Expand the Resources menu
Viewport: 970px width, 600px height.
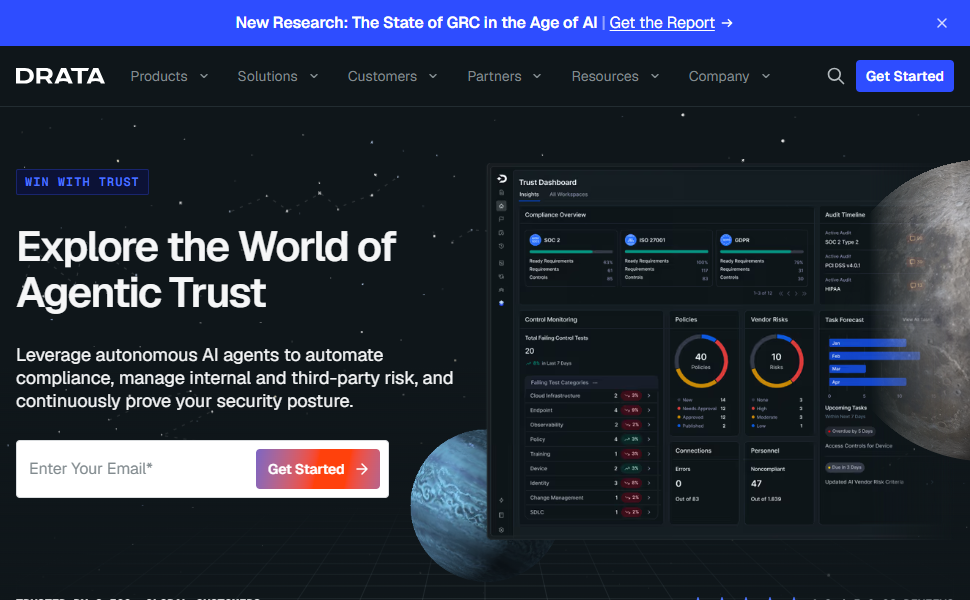[x=615, y=76]
